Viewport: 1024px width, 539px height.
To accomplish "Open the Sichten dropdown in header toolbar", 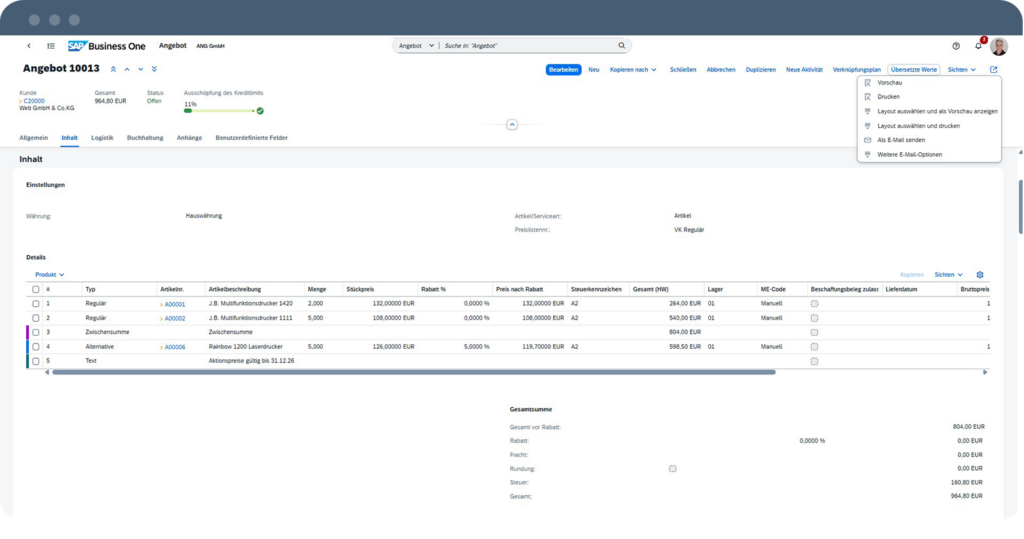I will coord(962,69).
